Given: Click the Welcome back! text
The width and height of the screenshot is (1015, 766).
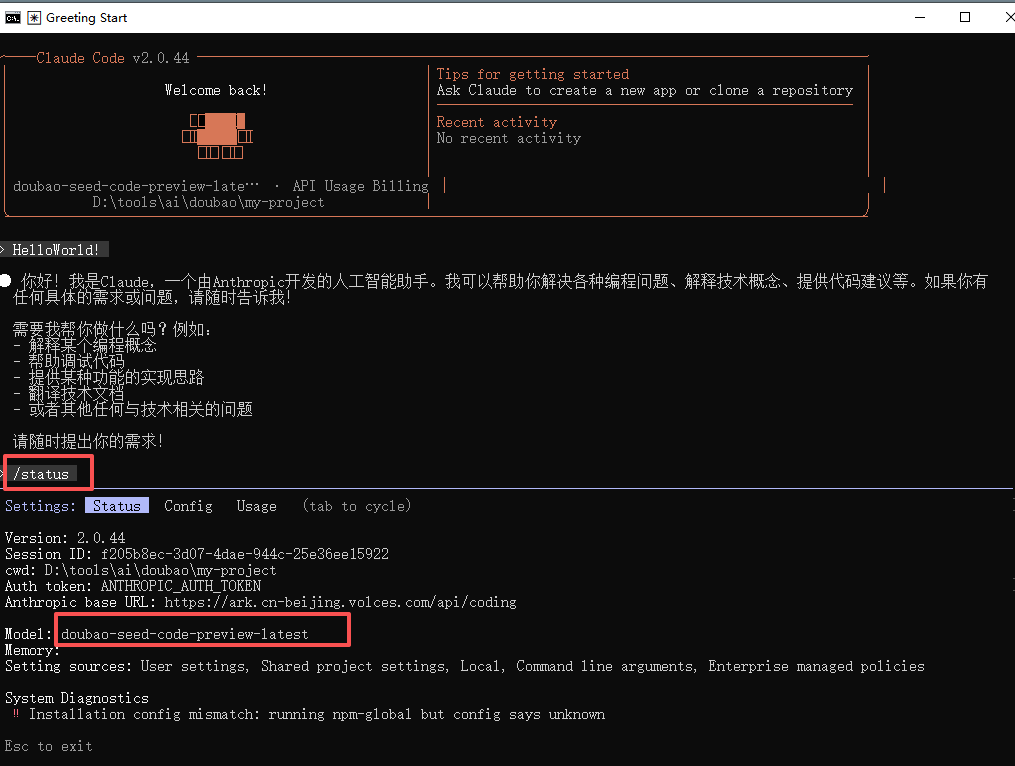Looking at the screenshot, I should [216, 90].
